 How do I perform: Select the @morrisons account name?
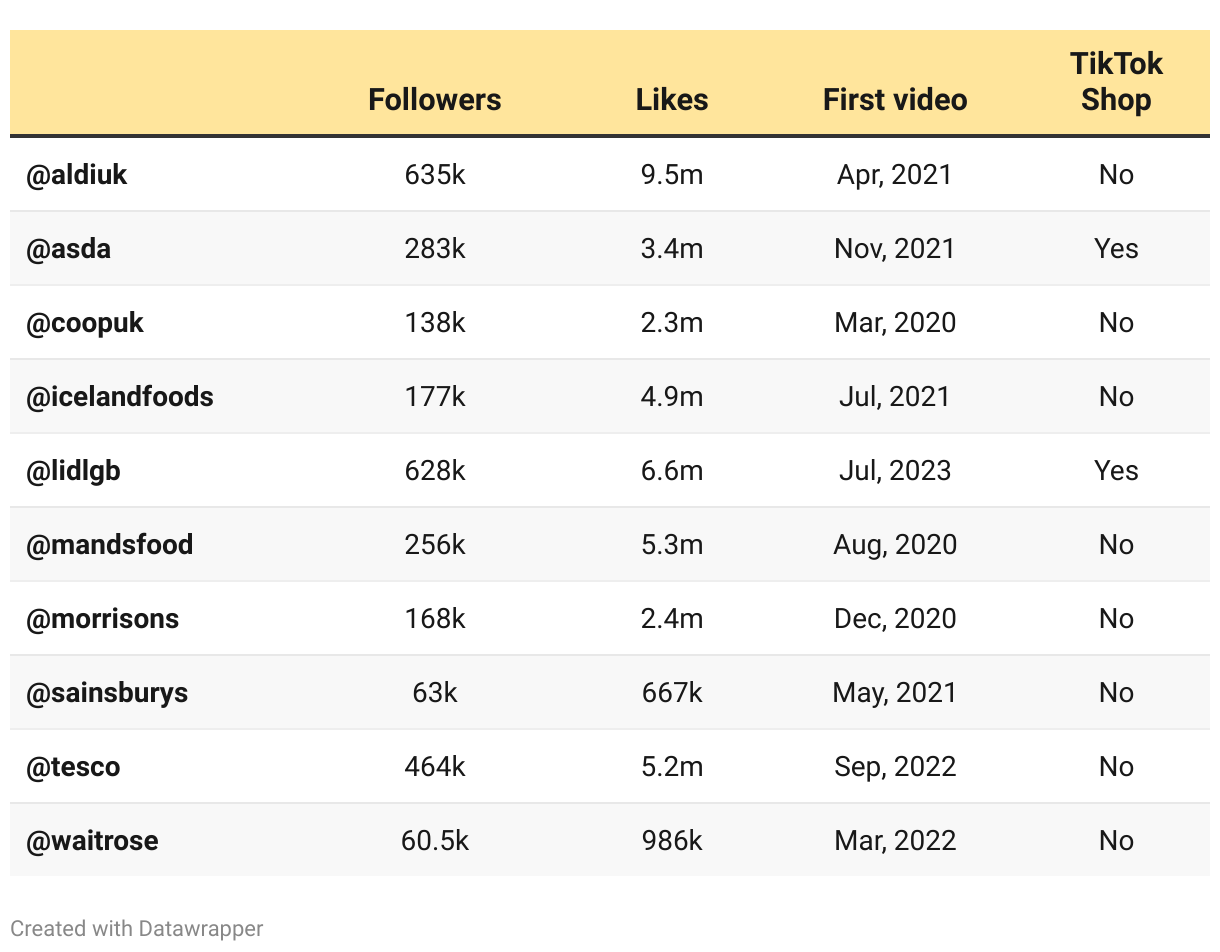point(102,619)
